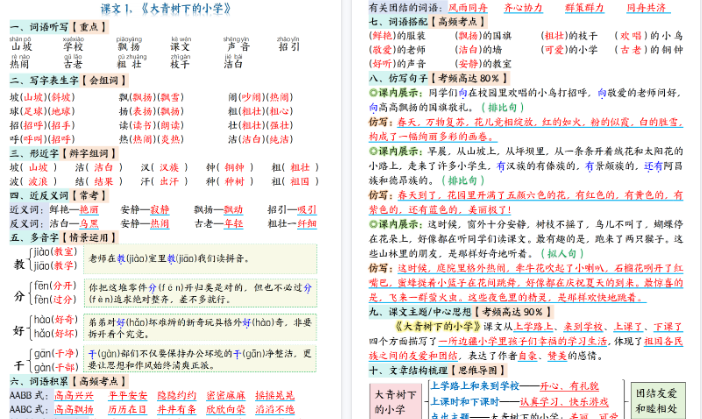Click the tag 【常考】

(x=90, y=196)
